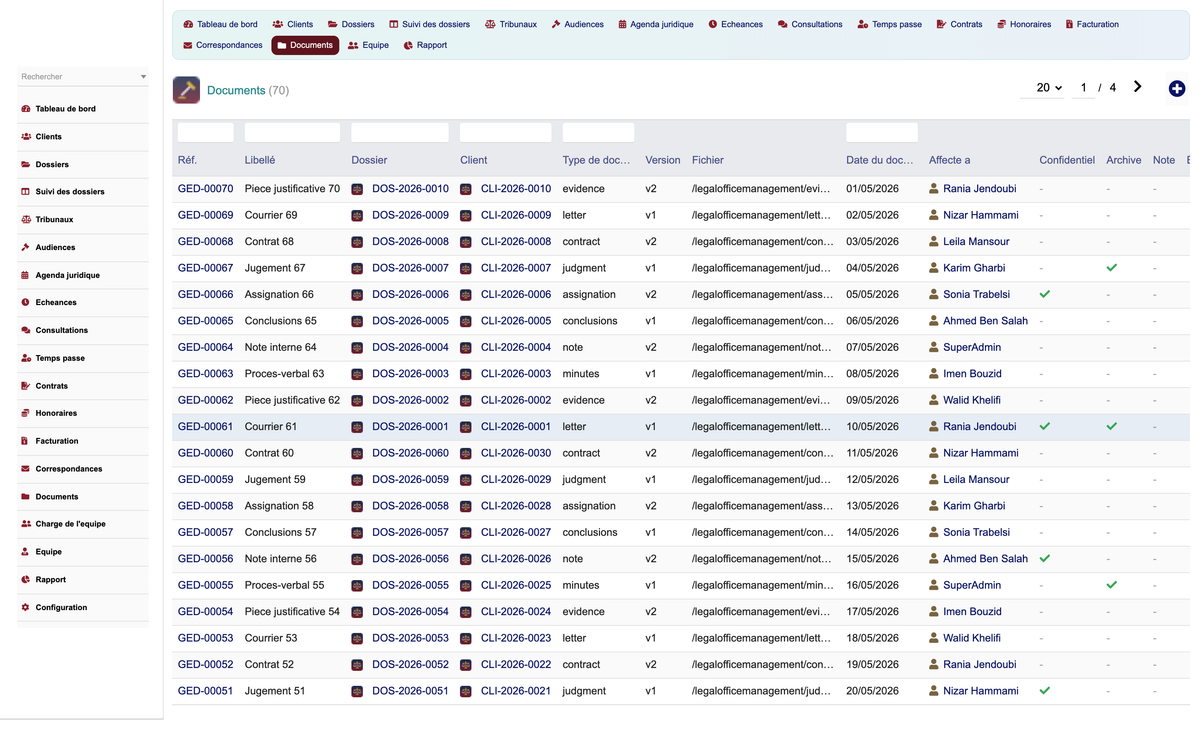Click the Libellé filter input field
The width and height of the screenshot is (1200, 743).
(293, 132)
